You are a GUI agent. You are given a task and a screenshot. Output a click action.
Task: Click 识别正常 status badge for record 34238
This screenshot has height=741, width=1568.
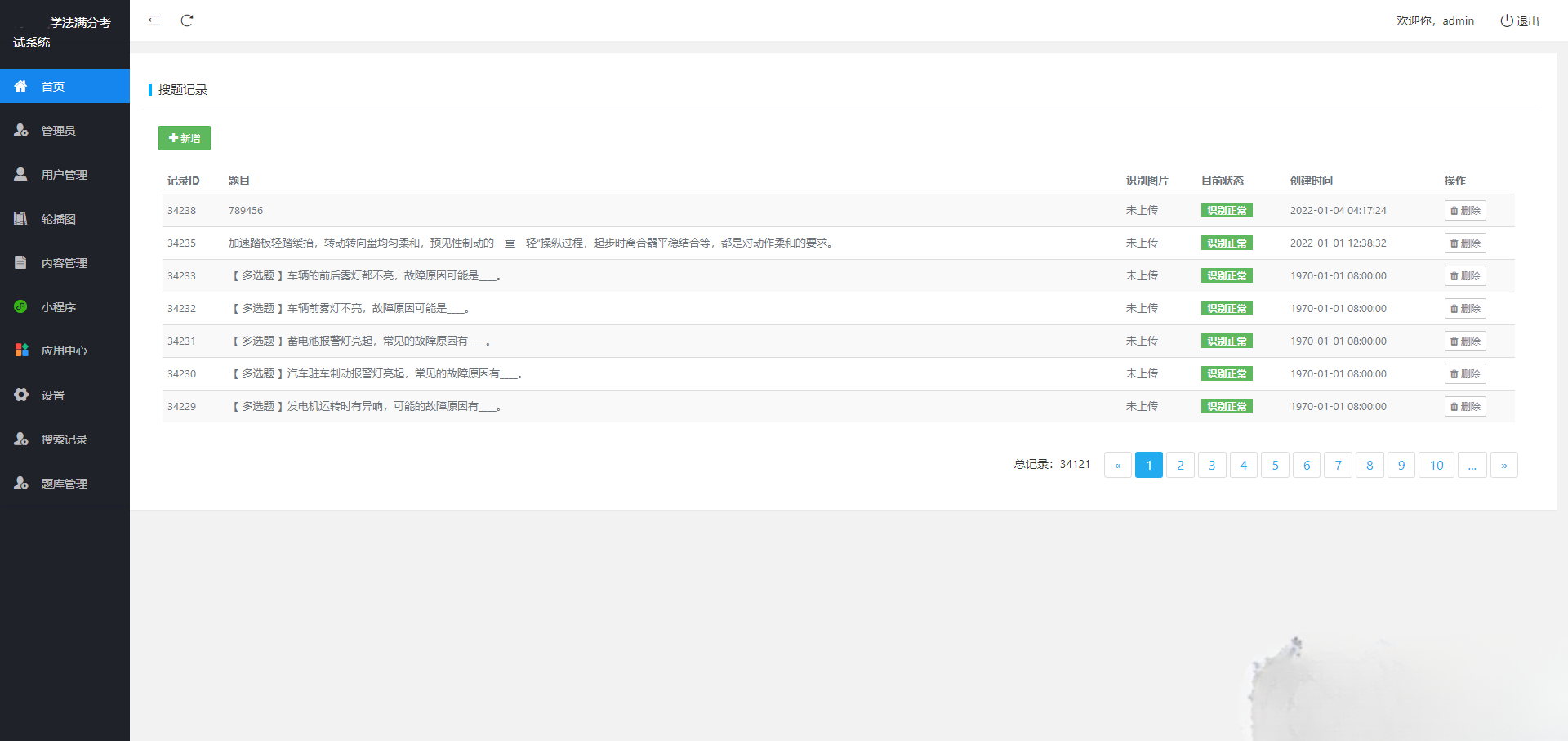(1227, 210)
